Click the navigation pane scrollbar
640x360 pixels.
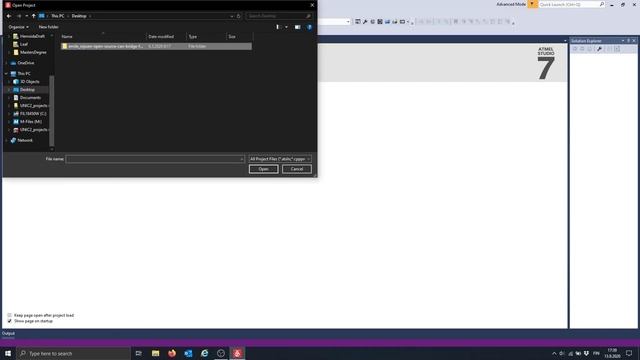(52, 110)
